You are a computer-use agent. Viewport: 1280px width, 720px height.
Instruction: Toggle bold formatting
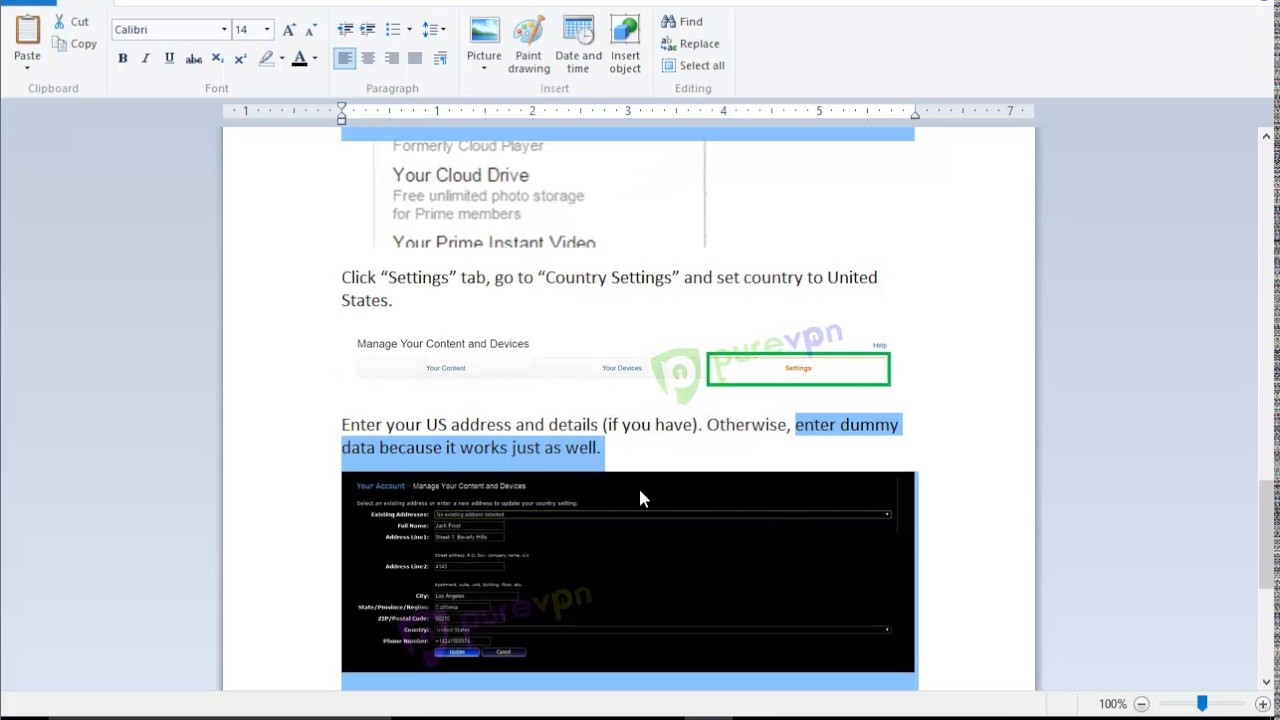(122, 59)
